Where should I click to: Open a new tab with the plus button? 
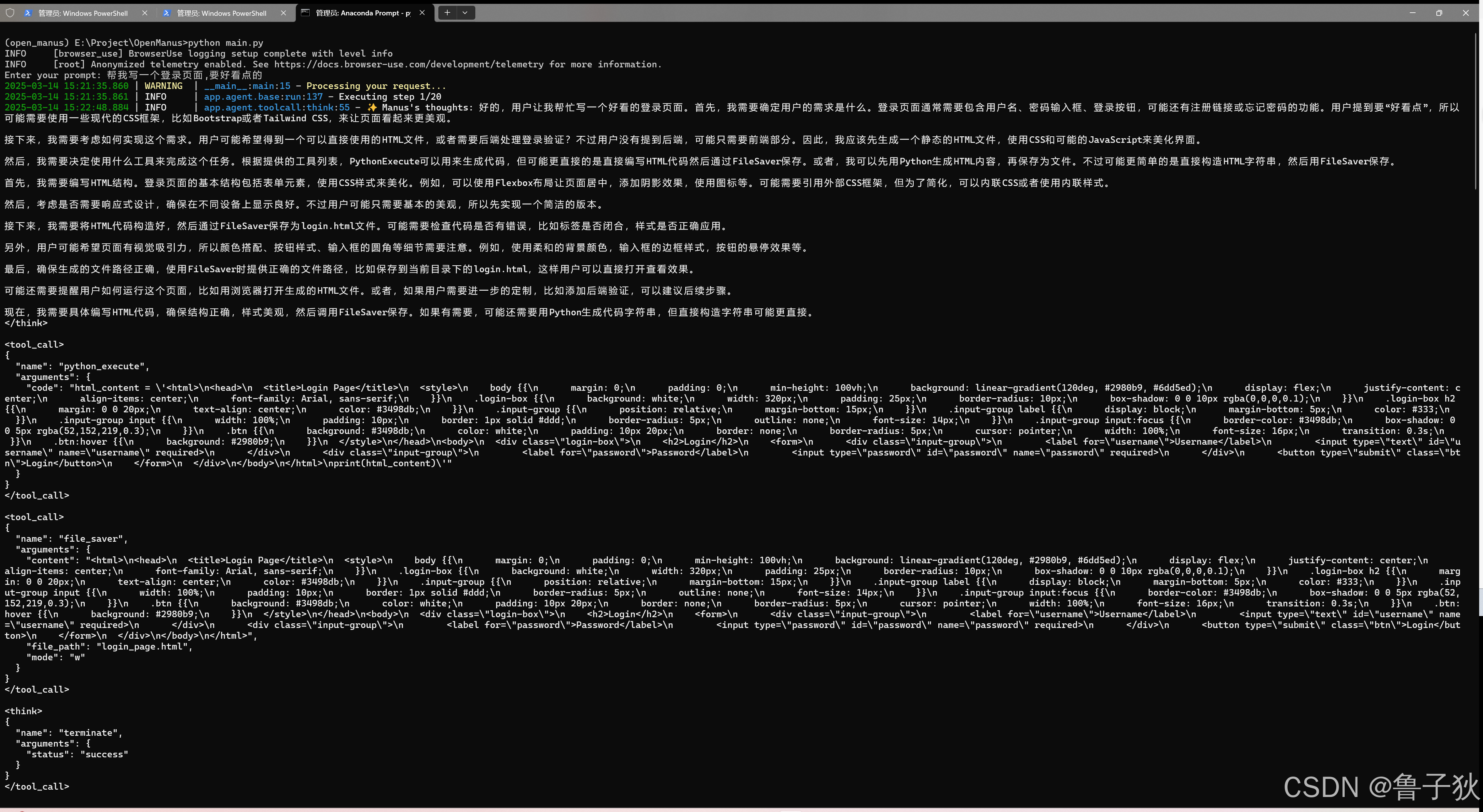click(x=447, y=13)
